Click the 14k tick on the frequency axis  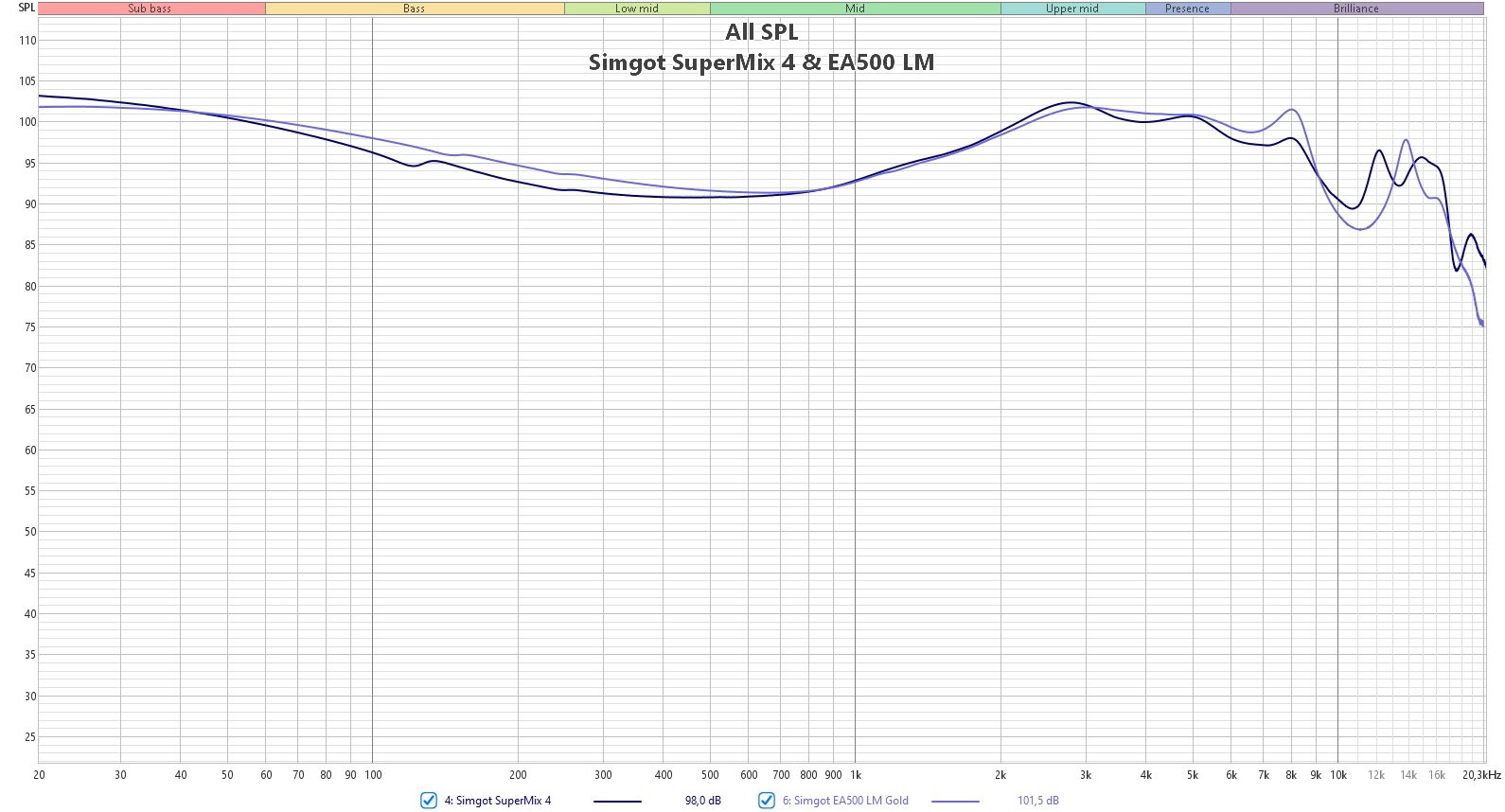1408,775
